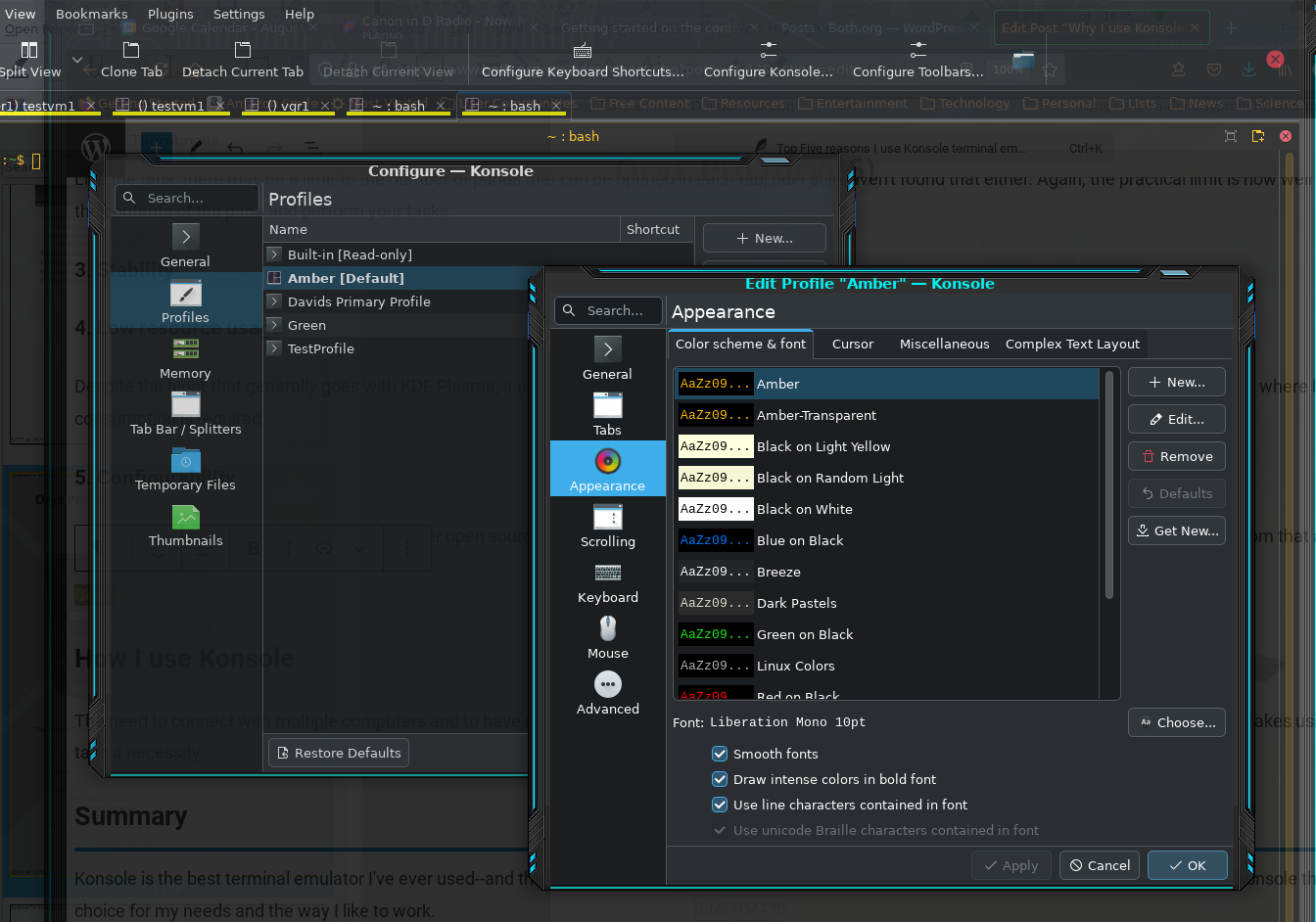Click Get New... button
Screen dimensions: 1316x922
pos(1177,531)
